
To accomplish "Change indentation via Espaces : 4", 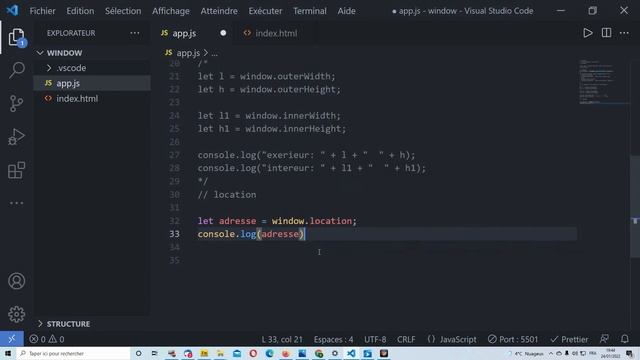I will coord(333,339).
